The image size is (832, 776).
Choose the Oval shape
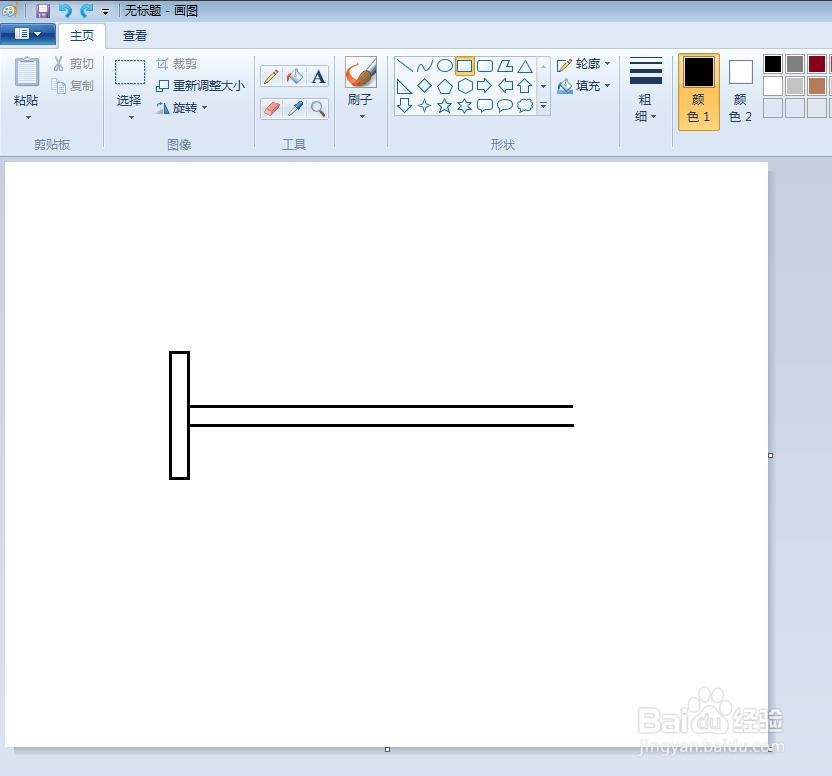(x=445, y=66)
